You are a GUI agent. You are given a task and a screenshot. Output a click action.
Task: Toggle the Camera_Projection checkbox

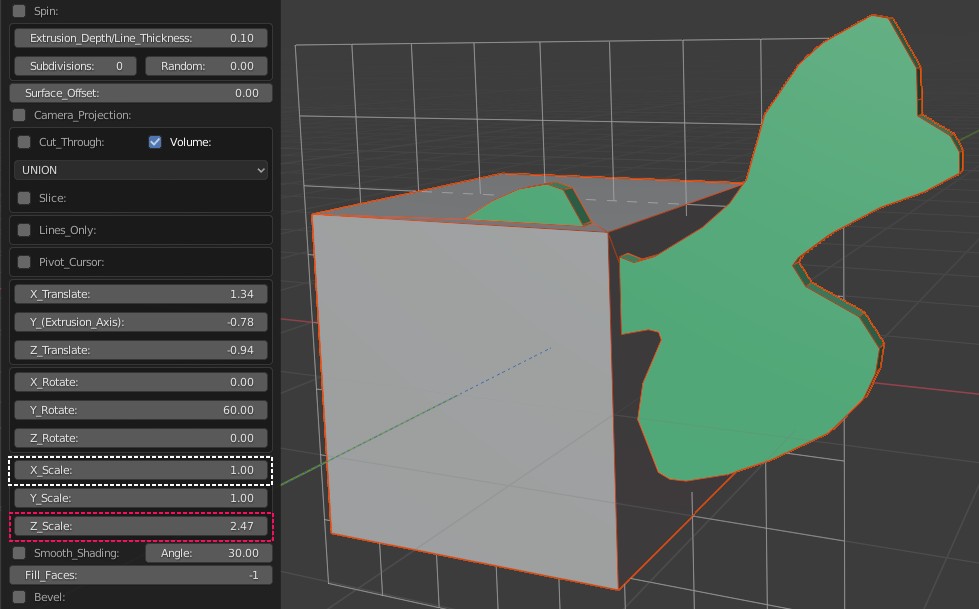tap(20, 115)
